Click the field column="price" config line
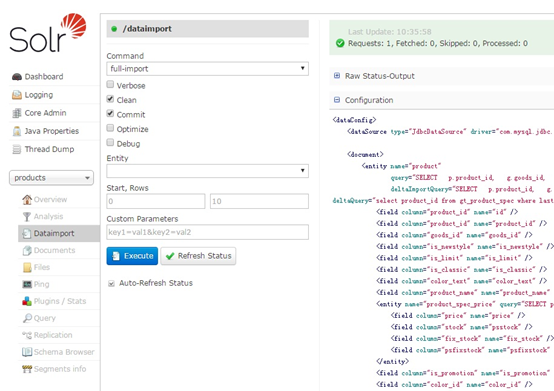The image size is (554, 391). click(x=458, y=315)
